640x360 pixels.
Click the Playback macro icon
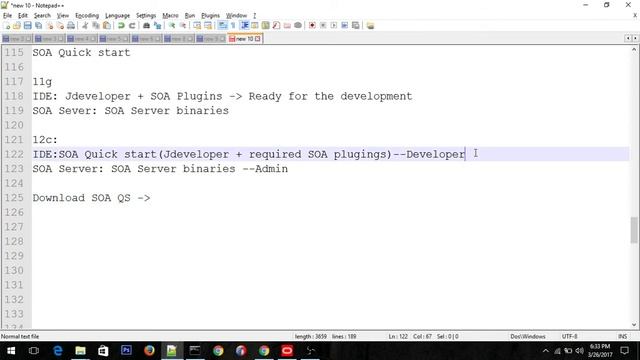(x=333, y=26)
